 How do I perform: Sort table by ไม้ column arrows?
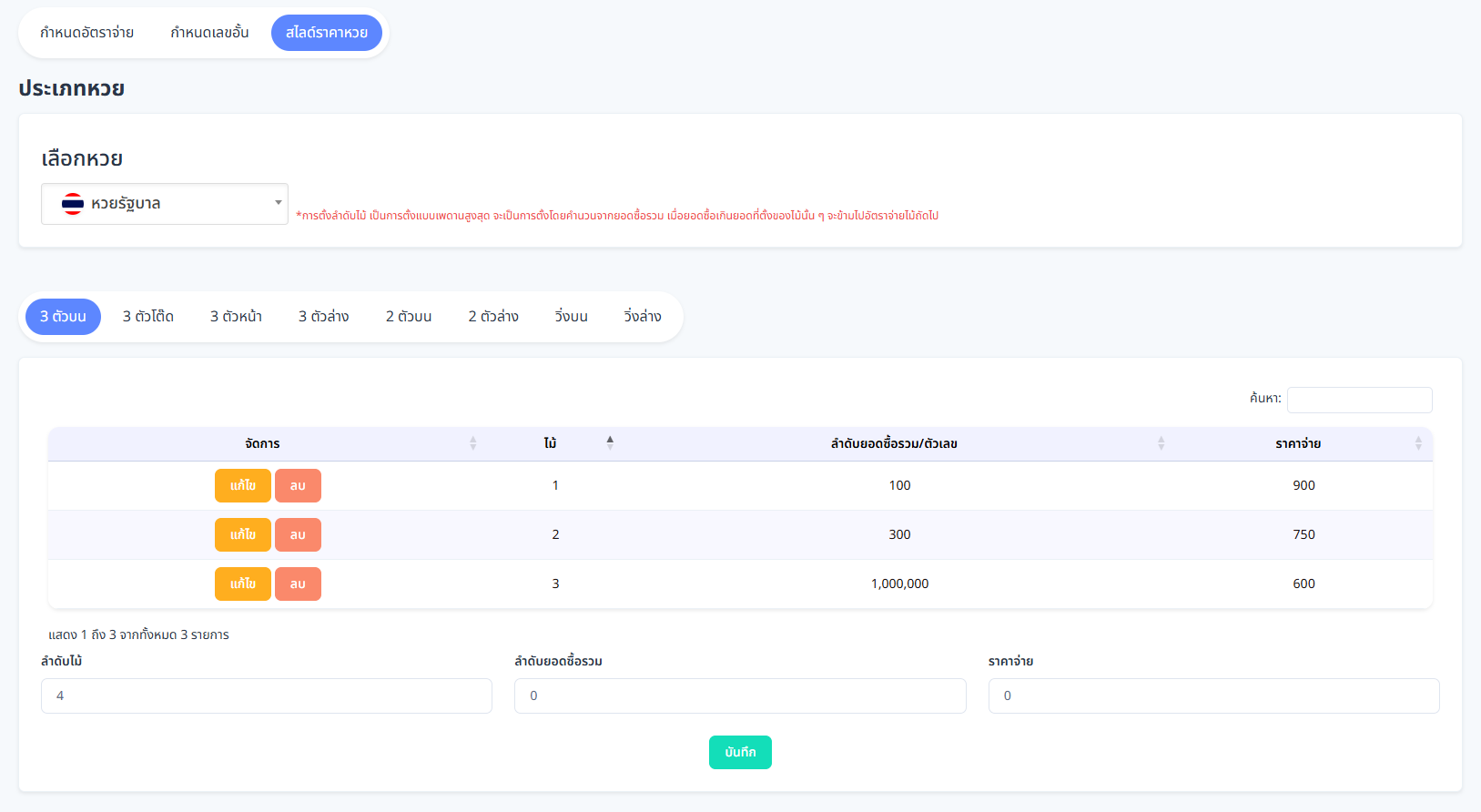coord(610,442)
